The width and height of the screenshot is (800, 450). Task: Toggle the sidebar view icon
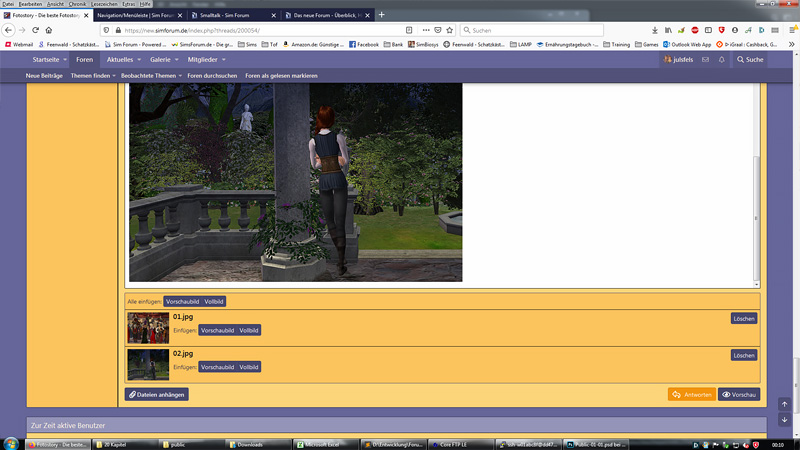[708, 31]
